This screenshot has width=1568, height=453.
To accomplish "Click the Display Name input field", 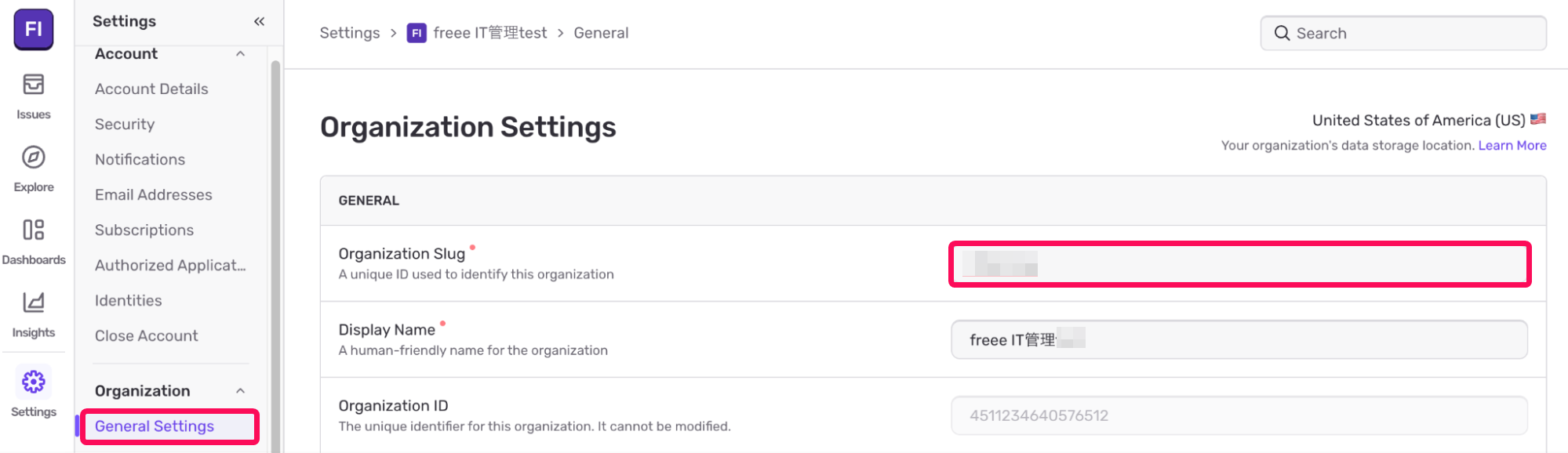I will tap(1239, 339).
